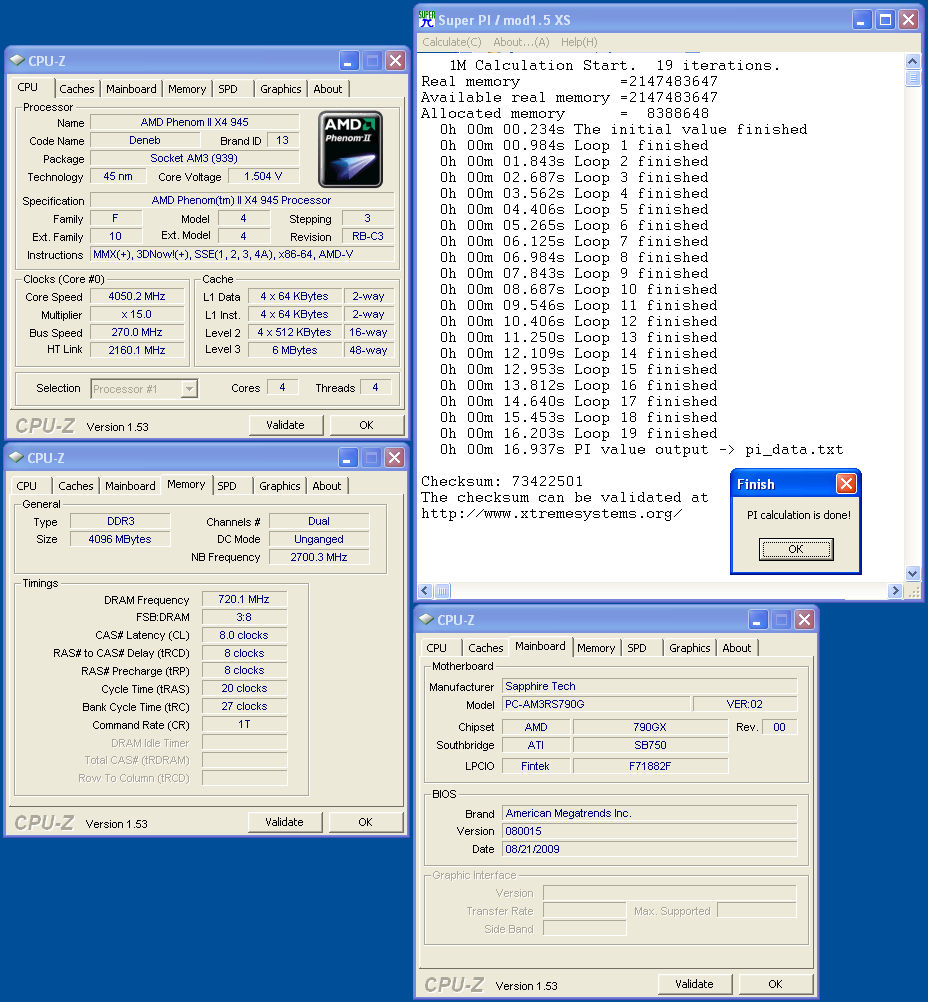
Task: Select About tab in CPU-Z Mainboard window
Action: point(736,647)
